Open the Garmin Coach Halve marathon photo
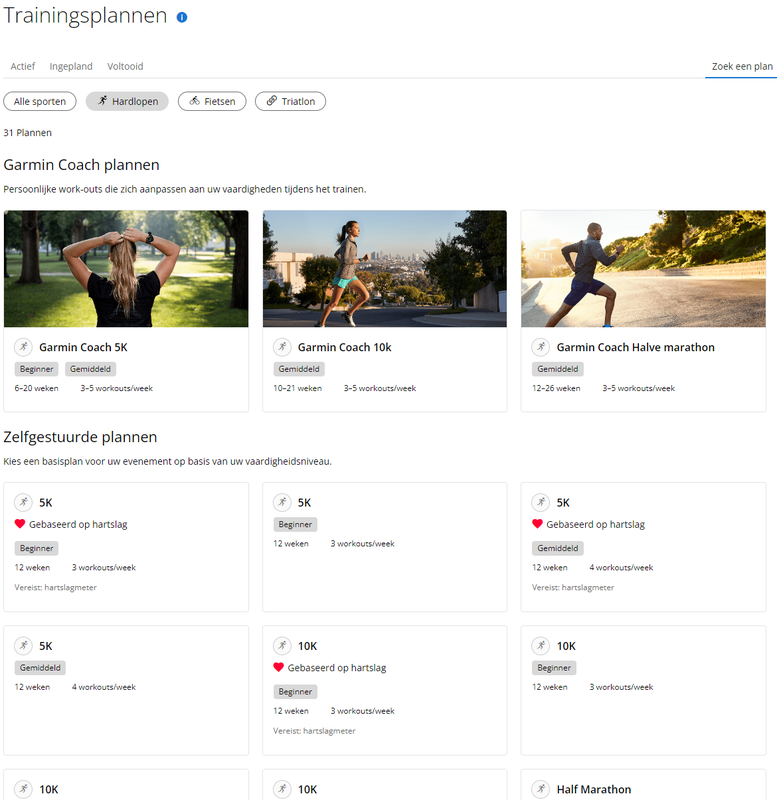The image size is (777, 800). coord(643,268)
